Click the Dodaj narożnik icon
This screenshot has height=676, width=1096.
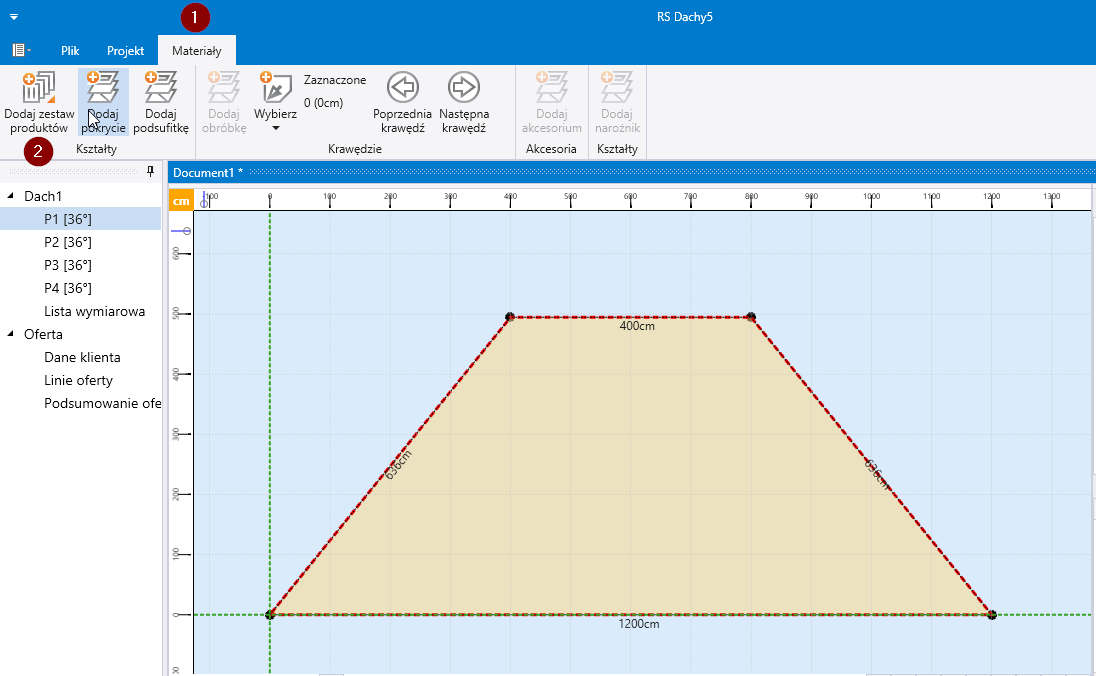617,89
